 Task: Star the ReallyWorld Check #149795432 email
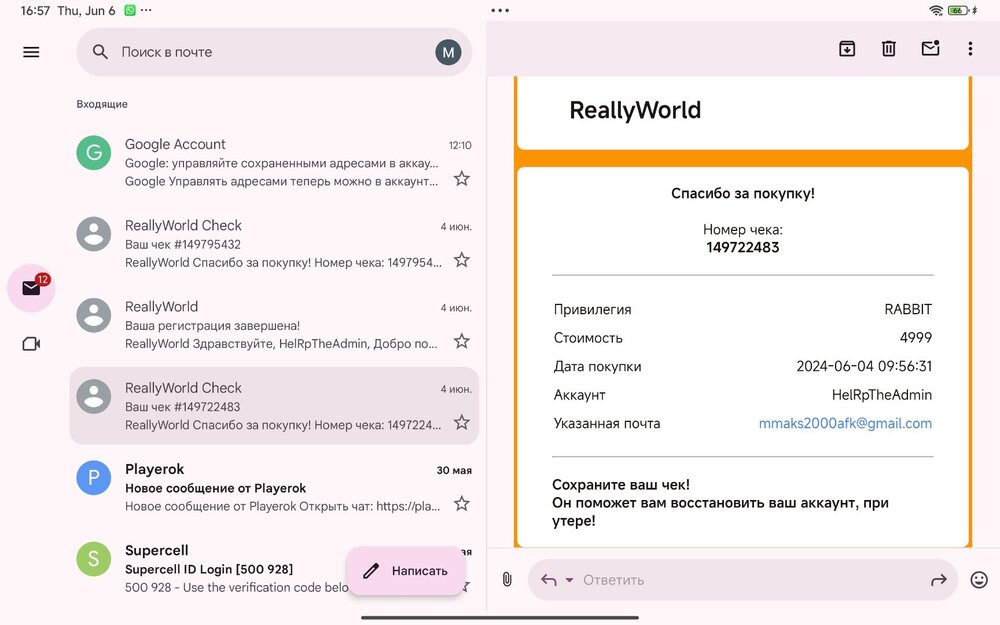462,260
